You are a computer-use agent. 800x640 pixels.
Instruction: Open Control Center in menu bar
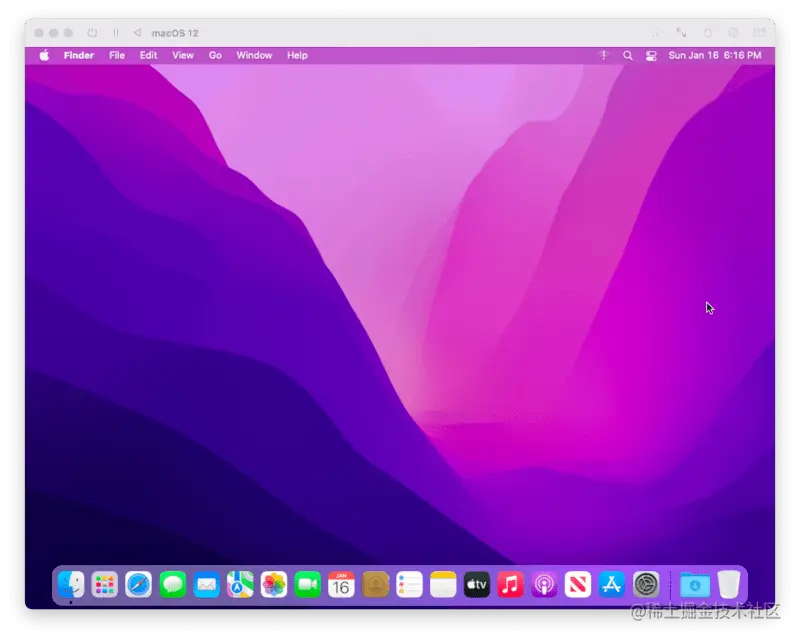pos(651,56)
